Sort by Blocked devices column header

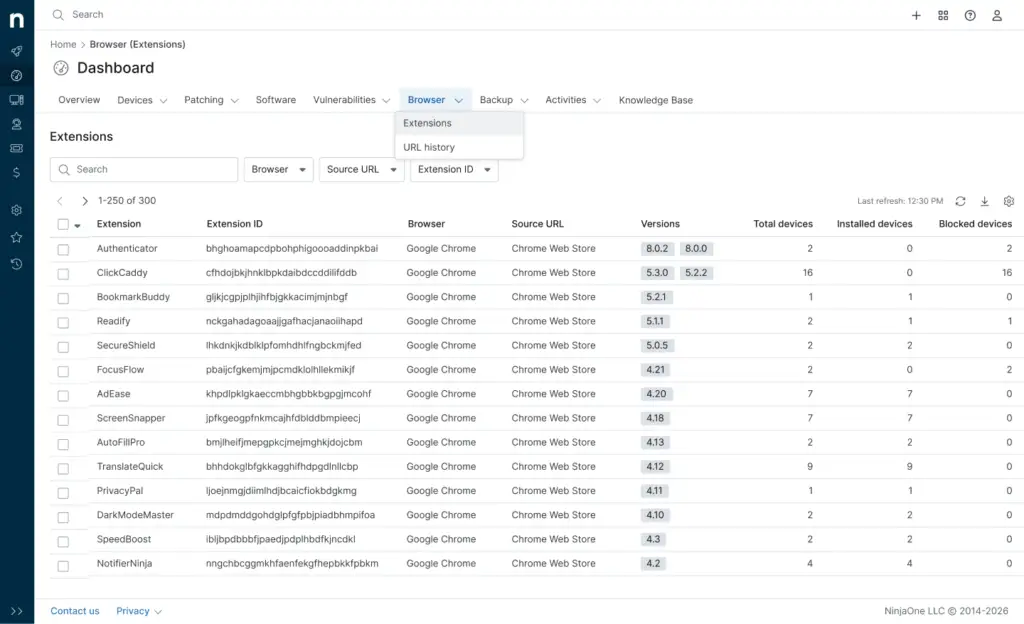click(x=975, y=224)
